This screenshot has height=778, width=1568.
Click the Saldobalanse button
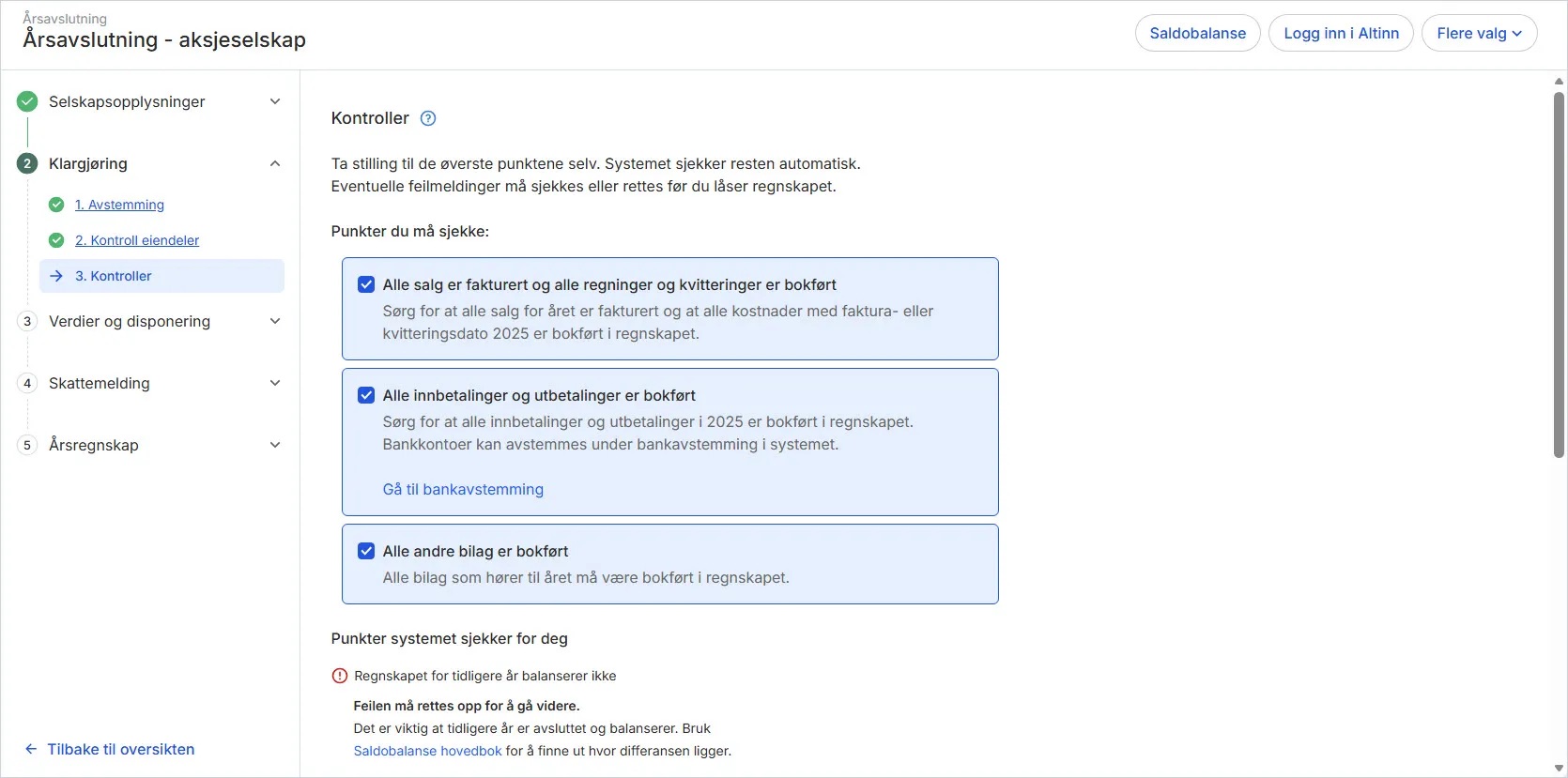(1197, 33)
